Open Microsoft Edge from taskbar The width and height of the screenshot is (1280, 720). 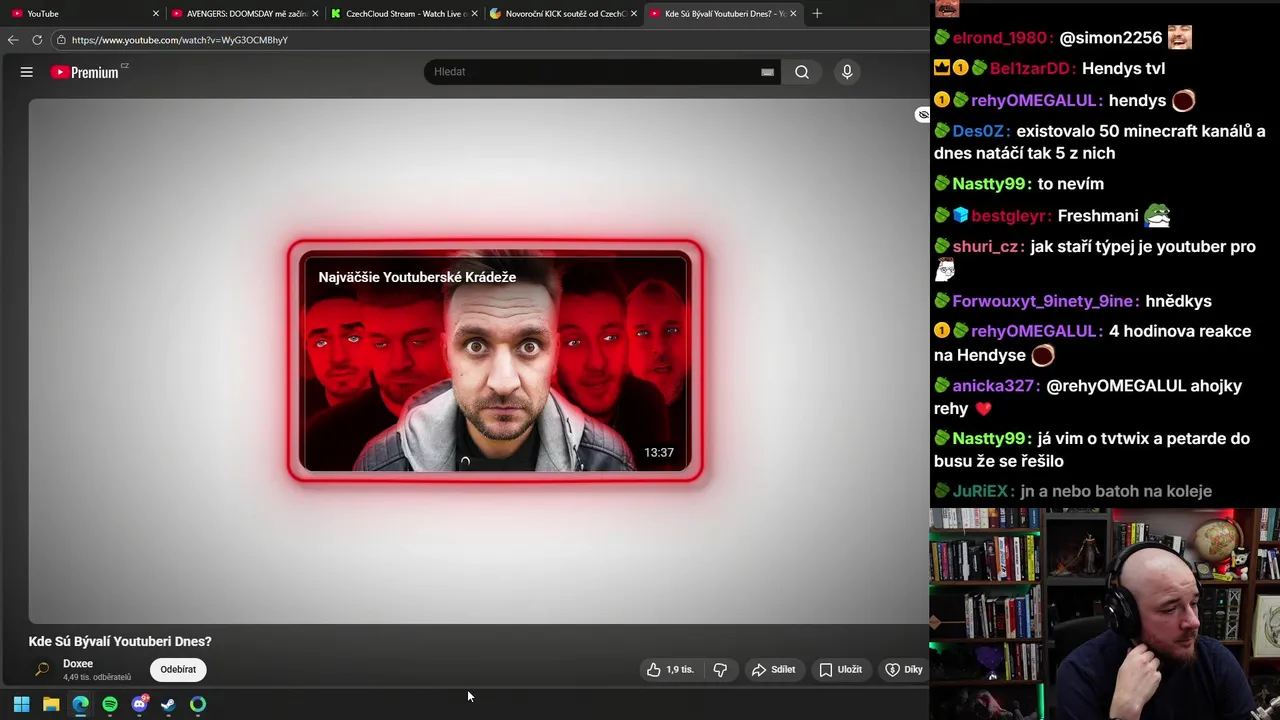pyautogui.click(x=80, y=705)
